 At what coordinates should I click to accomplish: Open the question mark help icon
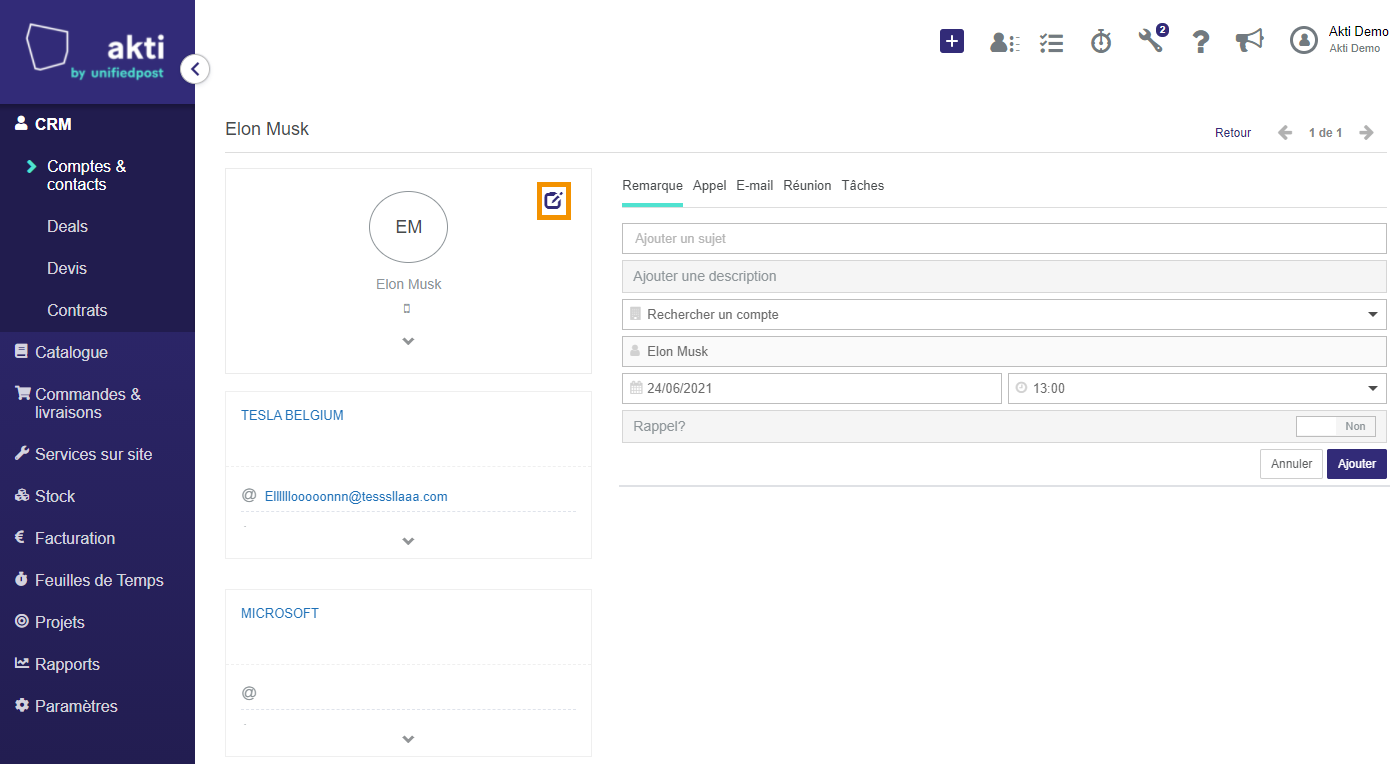point(1201,42)
